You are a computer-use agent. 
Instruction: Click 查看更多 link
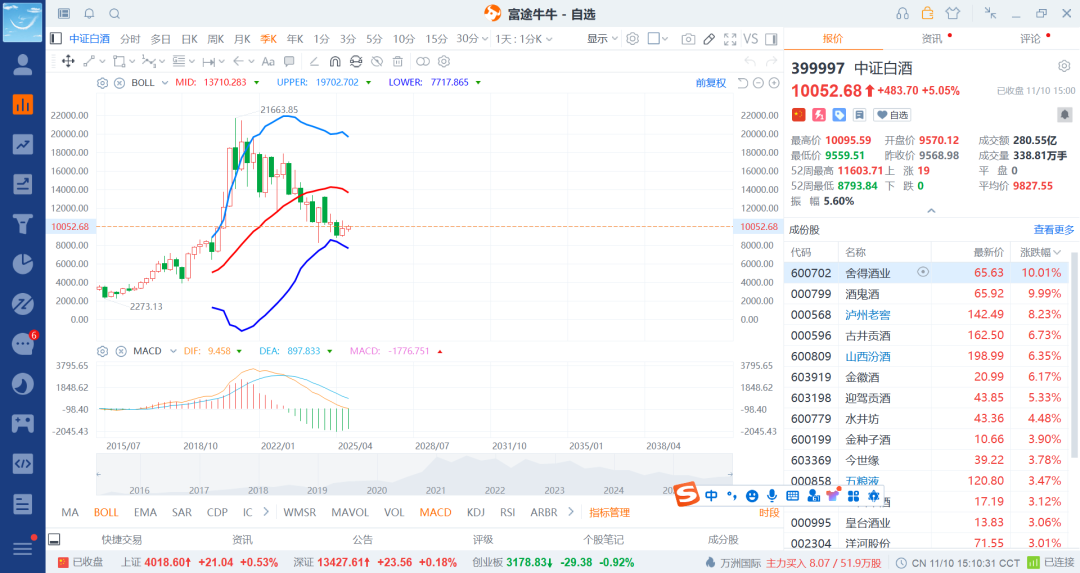click(1054, 229)
